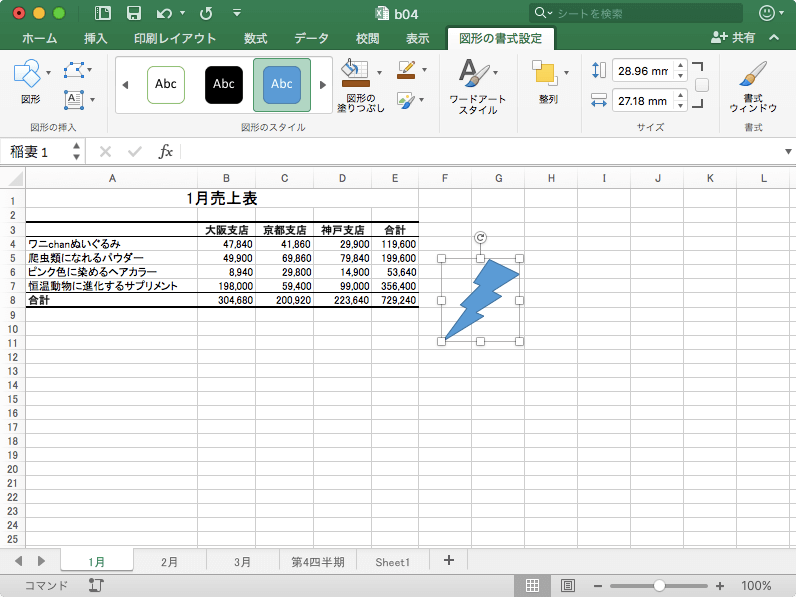Open the text box dropdown arrow

point(92,100)
